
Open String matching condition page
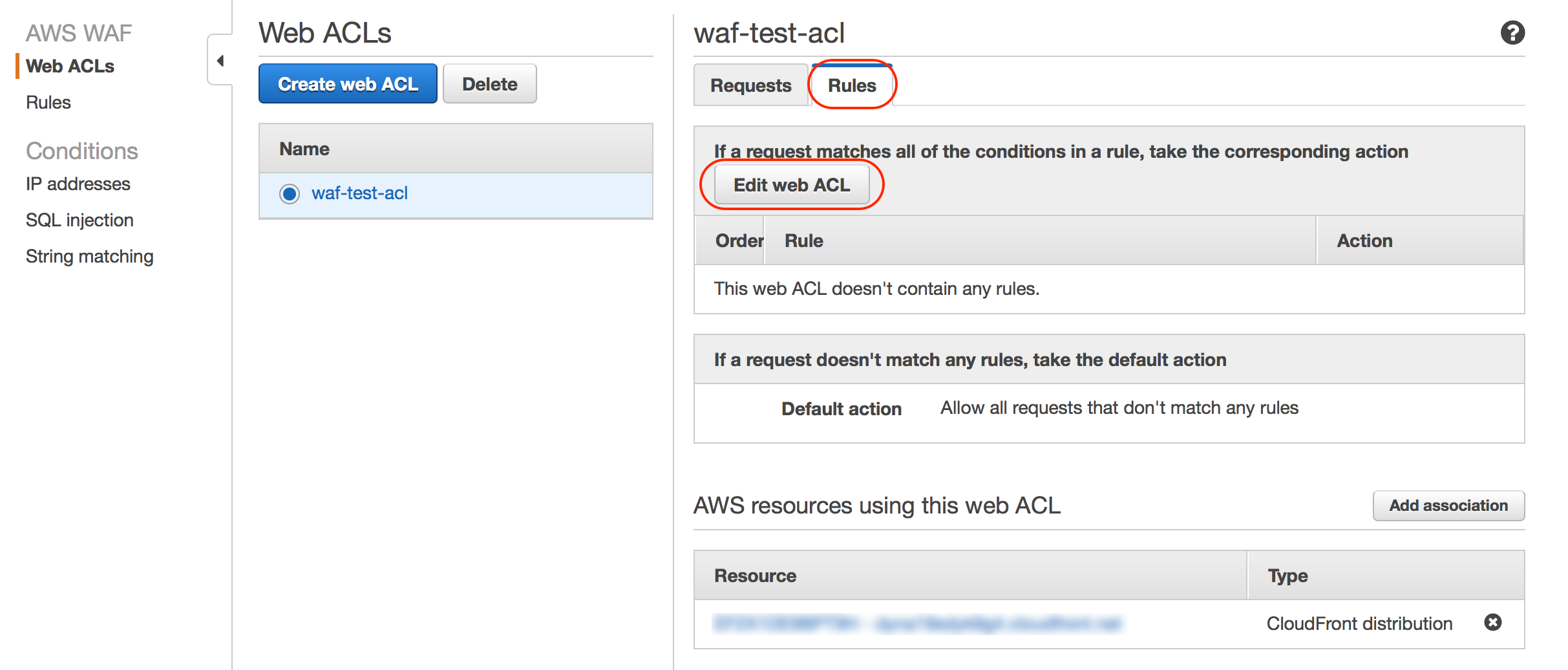pos(89,256)
